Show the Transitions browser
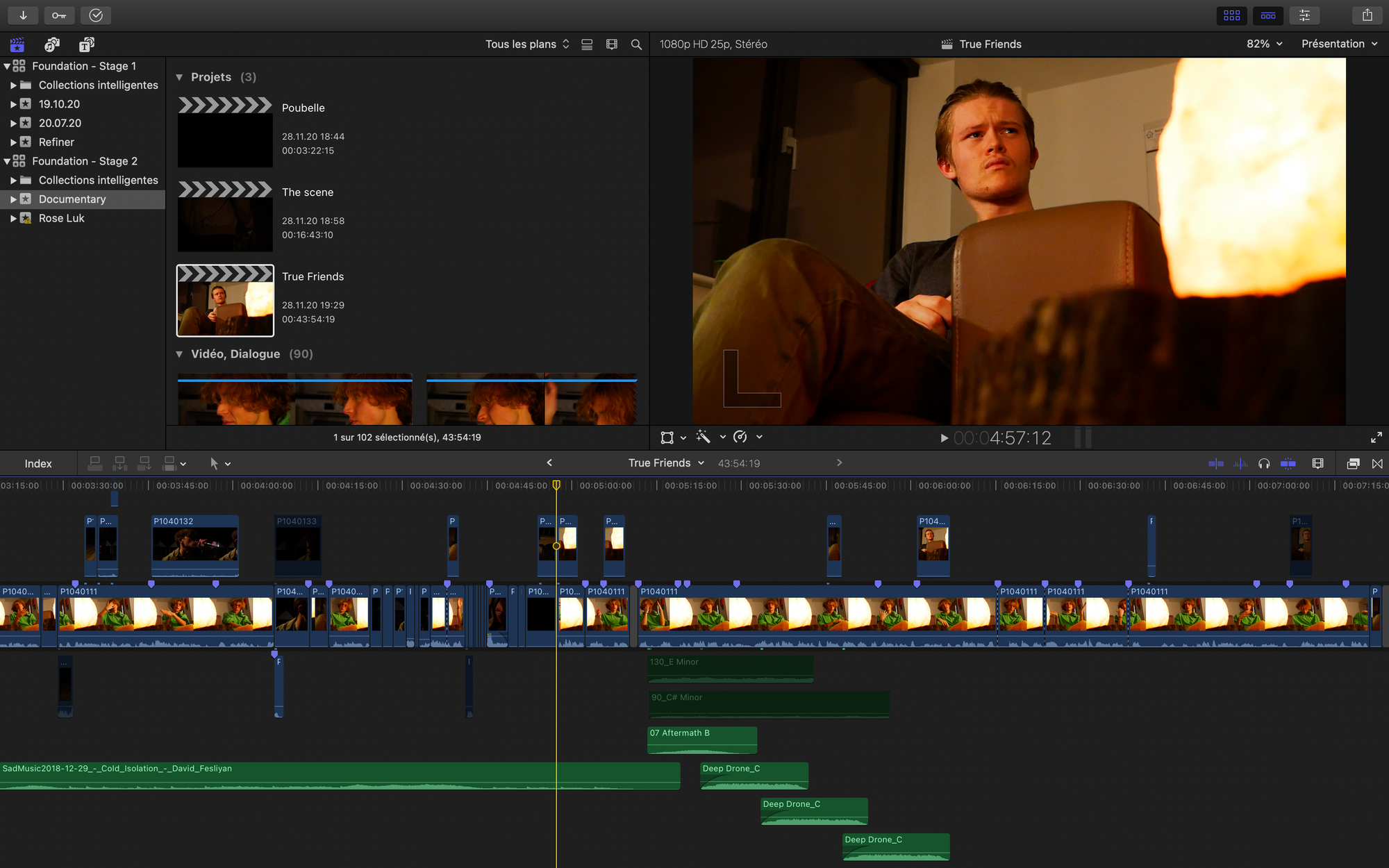 coord(1377,464)
